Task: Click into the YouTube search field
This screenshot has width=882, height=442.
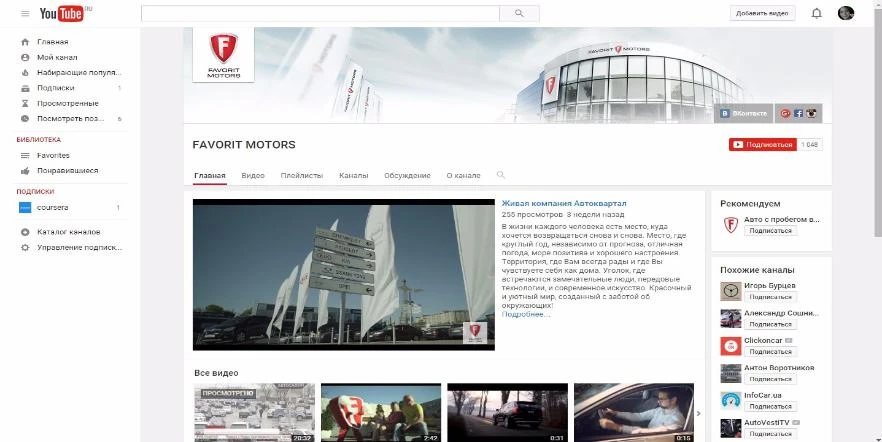Action: pos(320,13)
